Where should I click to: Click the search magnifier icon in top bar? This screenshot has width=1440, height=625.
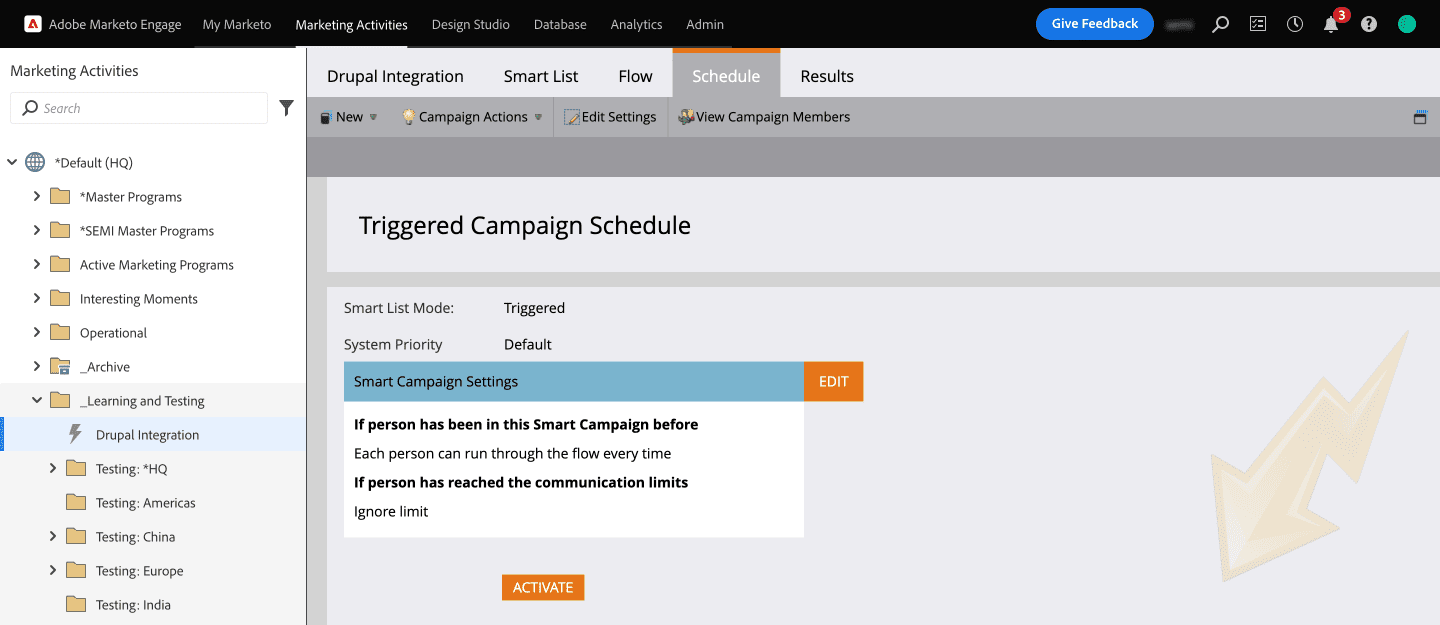tap(1220, 24)
